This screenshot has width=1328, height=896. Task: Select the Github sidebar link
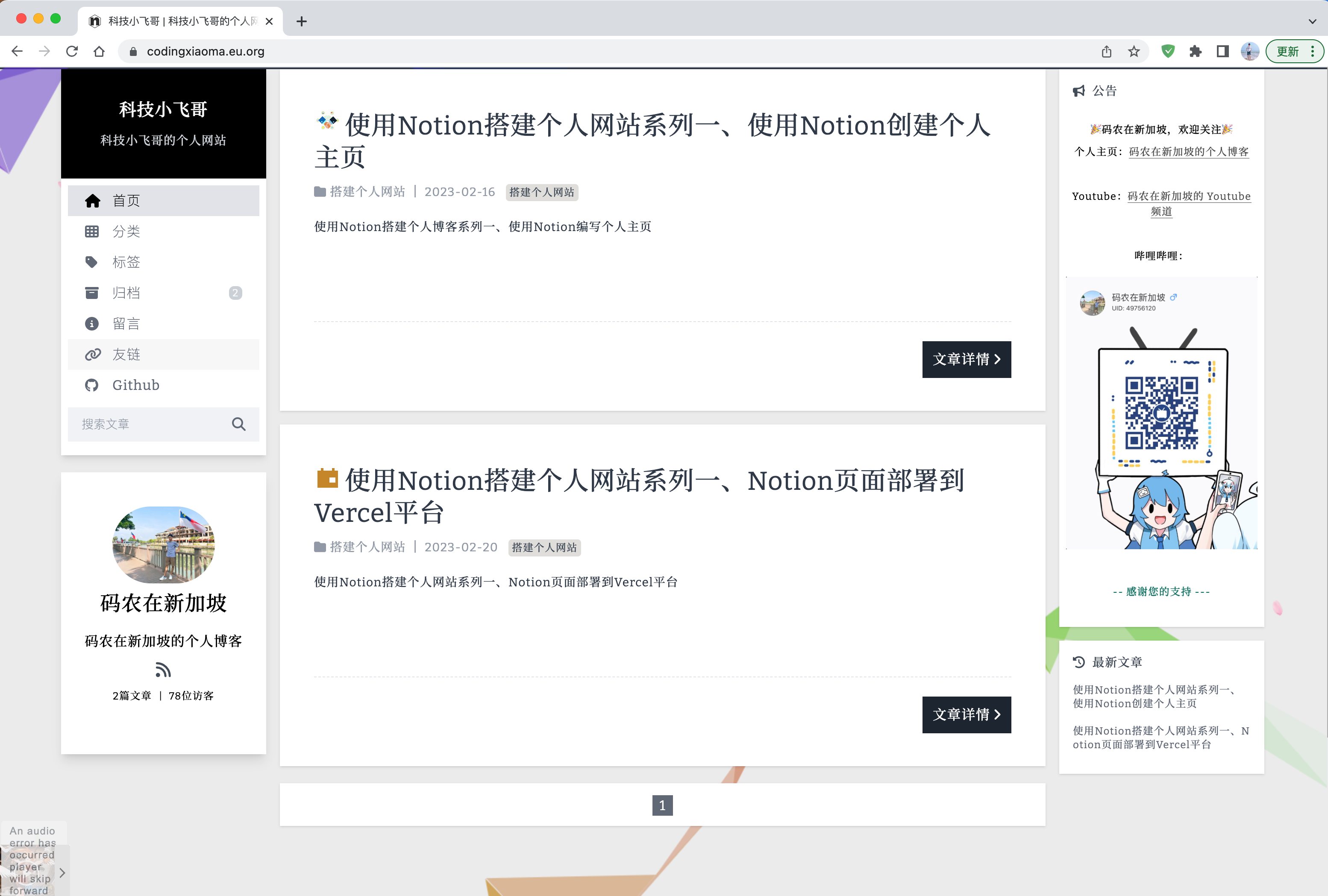135,385
